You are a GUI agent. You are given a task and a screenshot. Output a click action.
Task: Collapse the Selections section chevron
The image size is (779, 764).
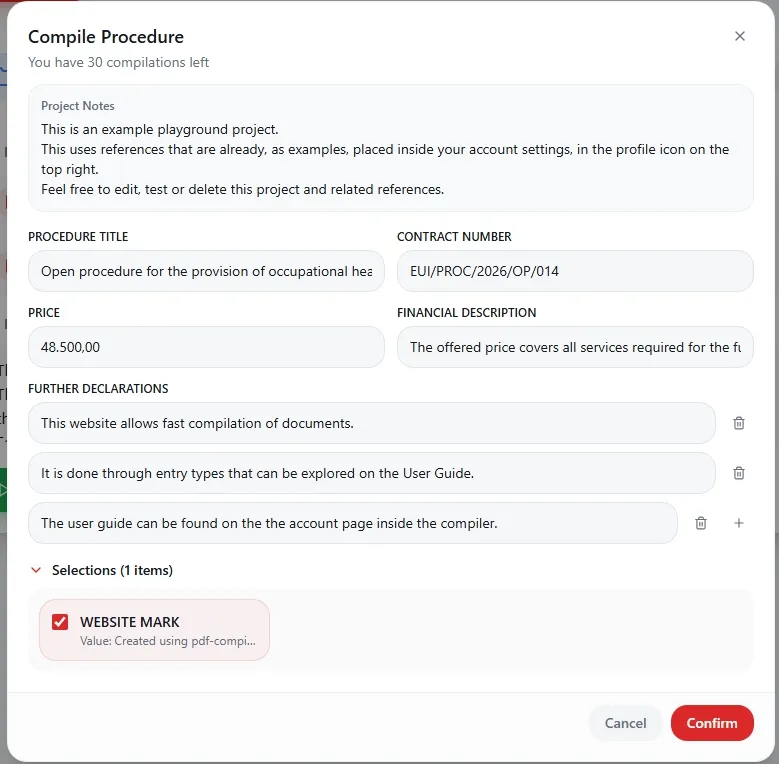coord(36,570)
